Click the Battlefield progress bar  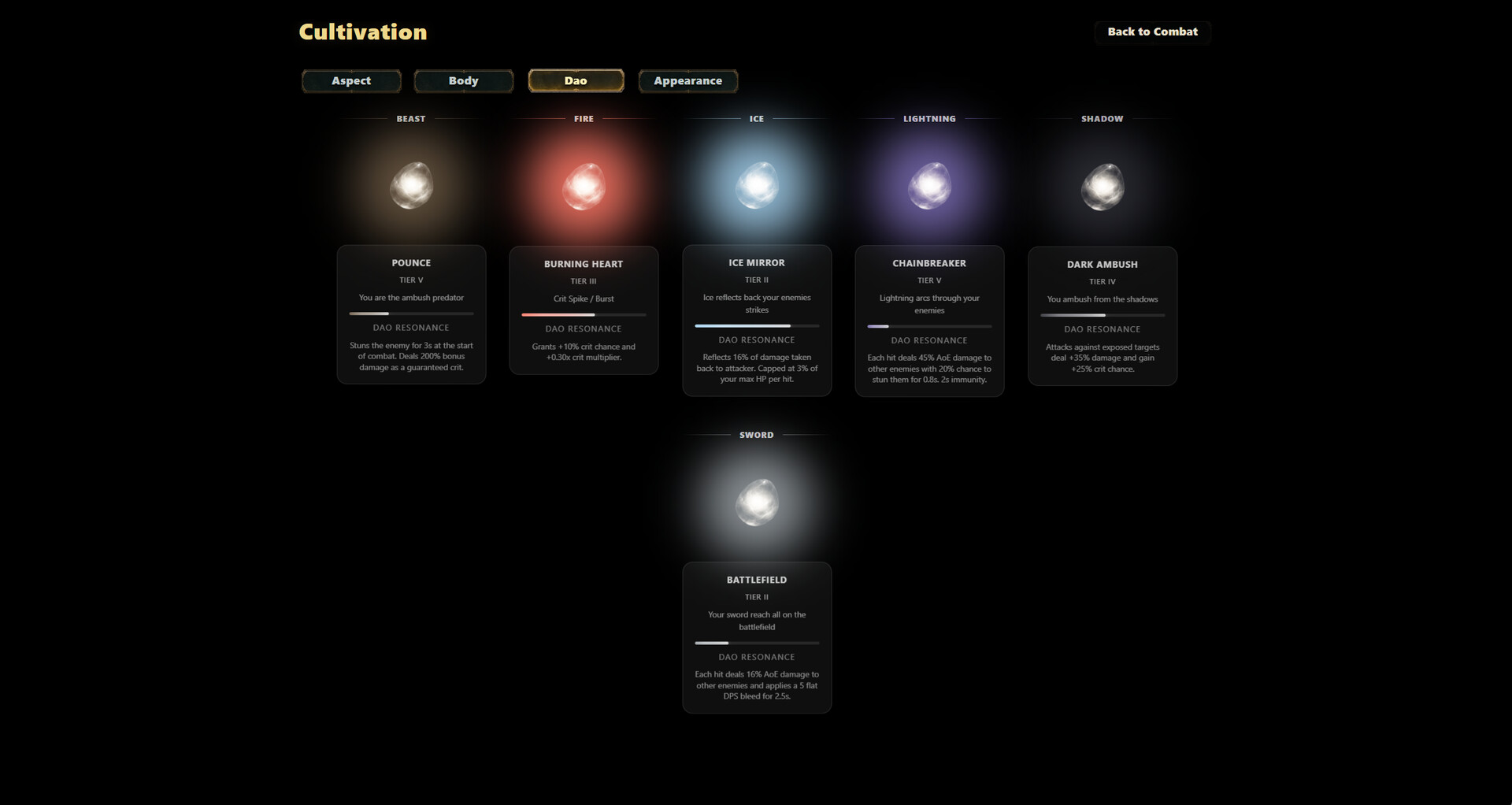[x=757, y=643]
